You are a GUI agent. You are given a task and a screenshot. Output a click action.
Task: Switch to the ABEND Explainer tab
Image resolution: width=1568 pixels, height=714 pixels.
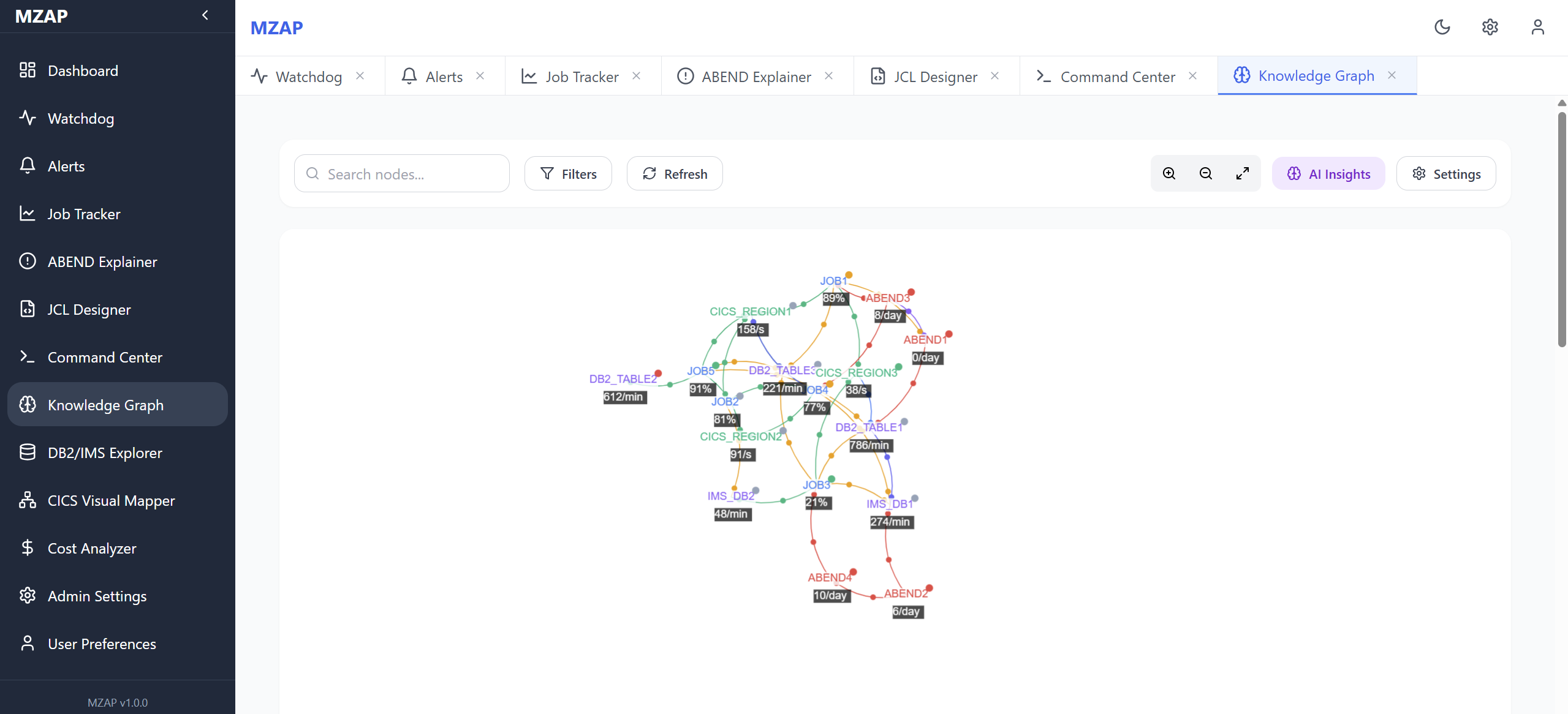[756, 77]
